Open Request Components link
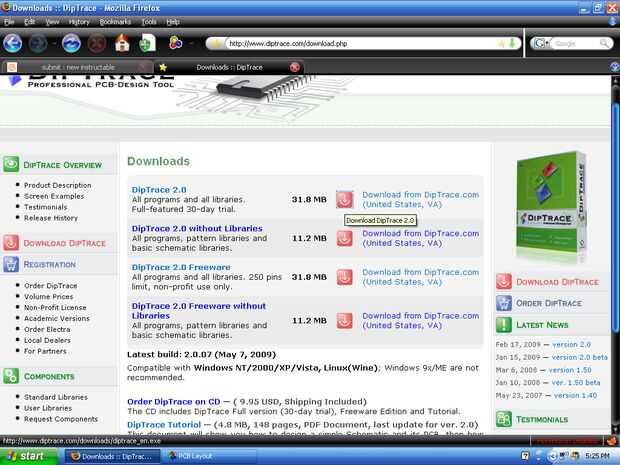Image resolution: width=620 pixels, height=465 pixels. point(61,419)
